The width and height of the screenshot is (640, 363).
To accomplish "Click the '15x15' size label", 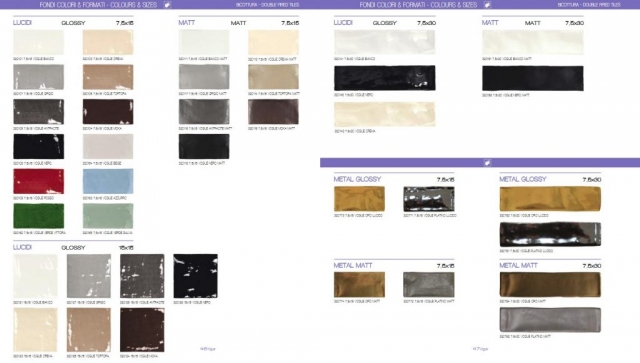I will (126, 248).
